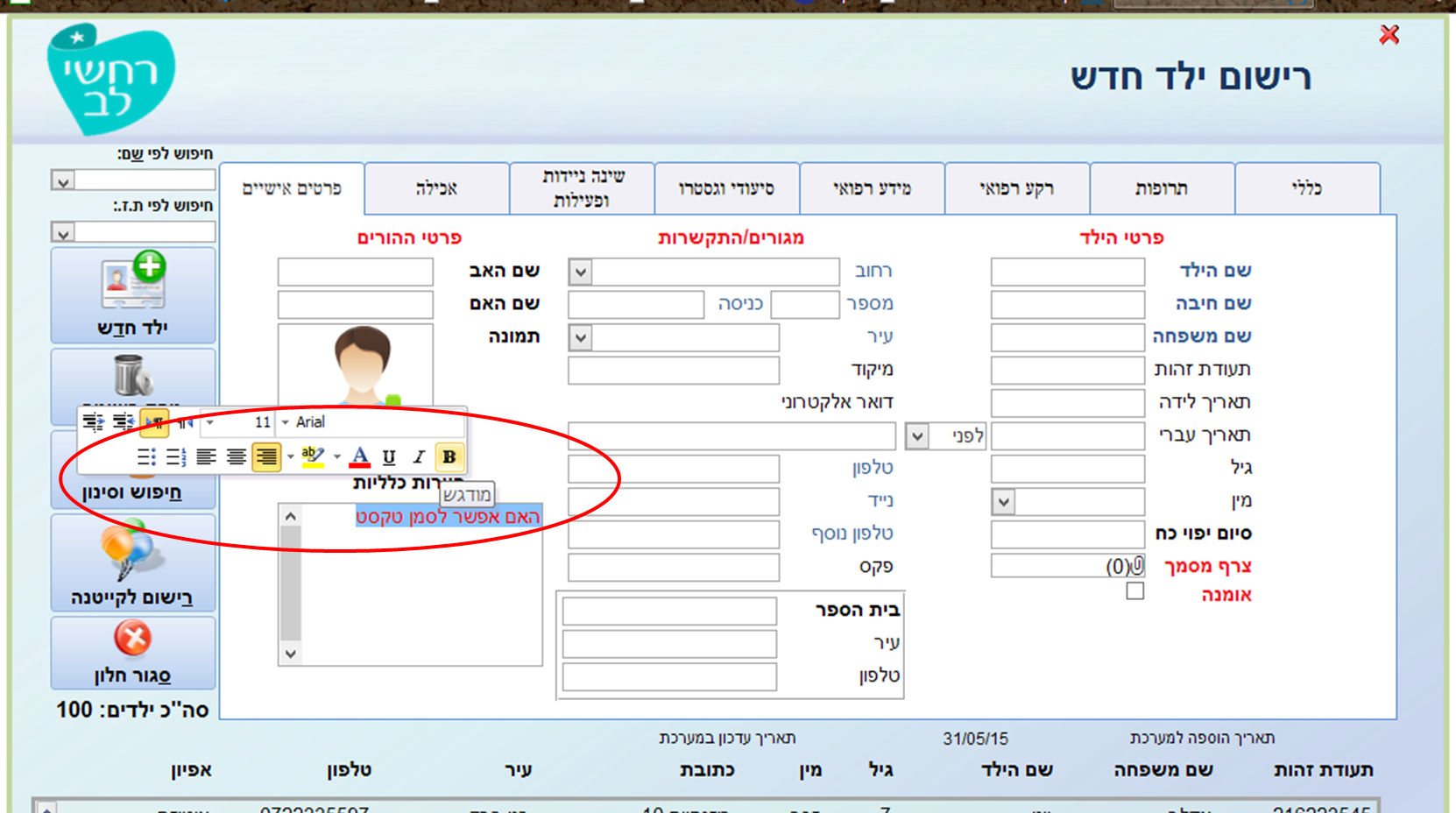The width and height of the screenshot is (1456, 813).
Task: Expand the highlight color options arrow
Action: (x=291, y=456)
